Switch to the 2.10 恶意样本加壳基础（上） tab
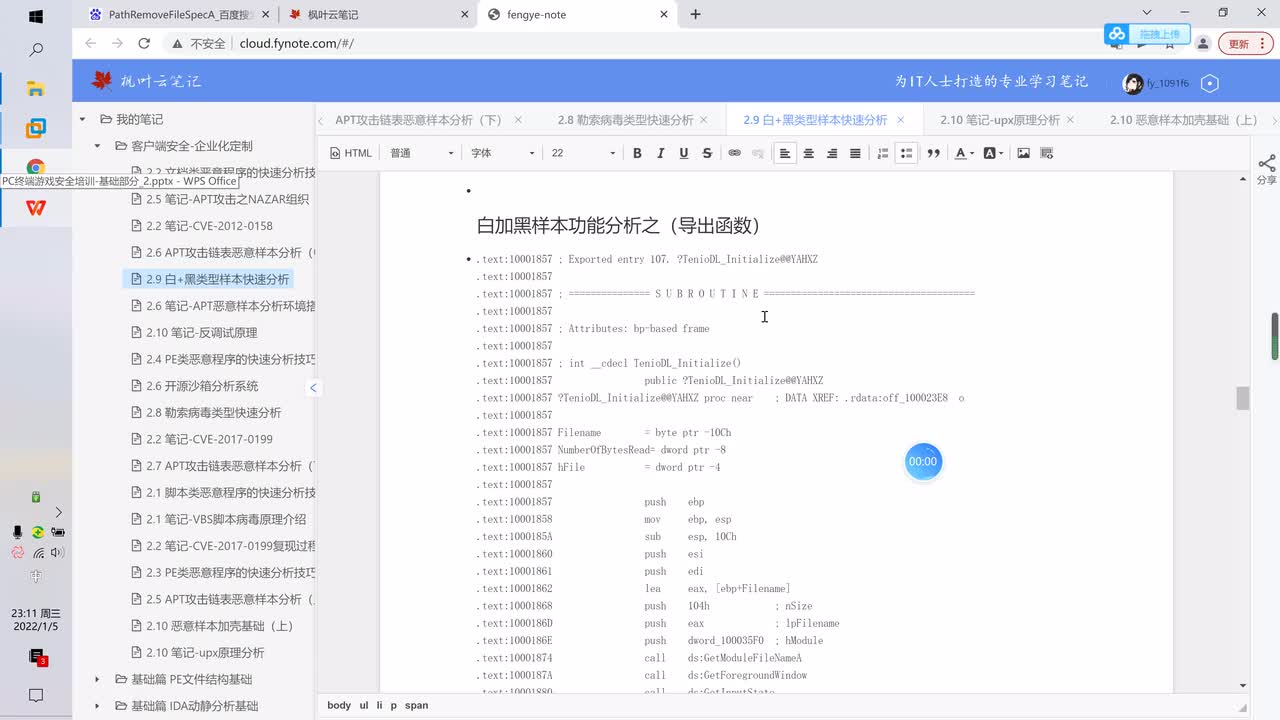The image size is (1280, 720). [x=1184, y=120]
